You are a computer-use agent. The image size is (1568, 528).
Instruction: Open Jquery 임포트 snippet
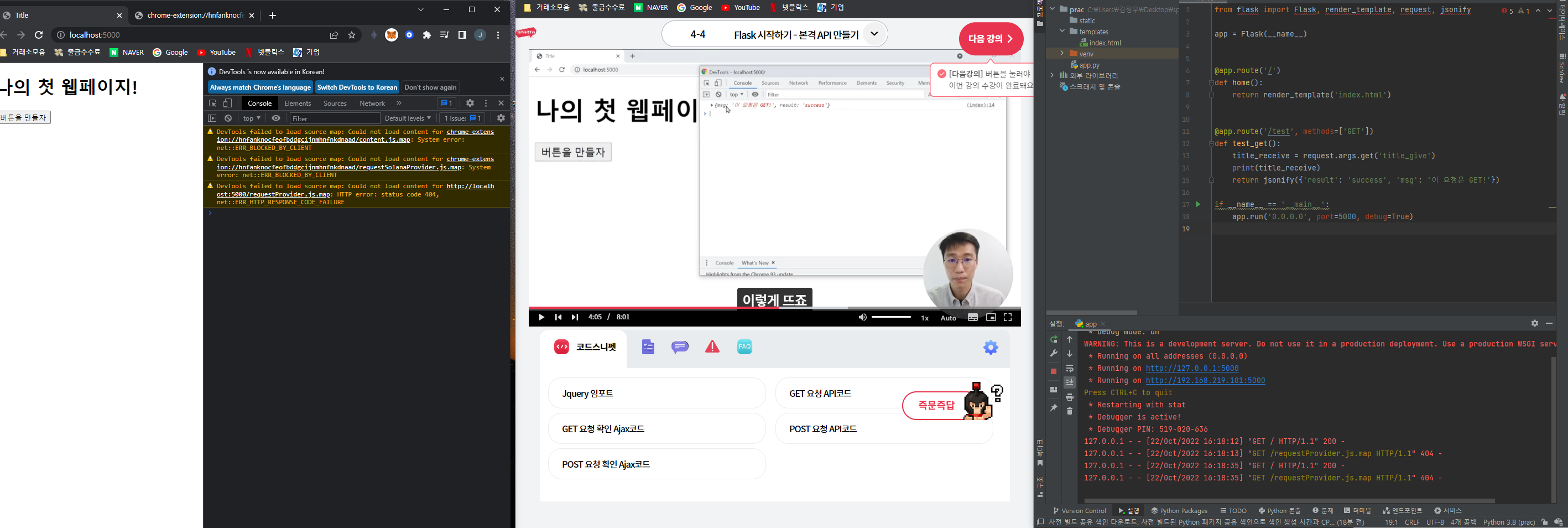[x=657, y=394]
